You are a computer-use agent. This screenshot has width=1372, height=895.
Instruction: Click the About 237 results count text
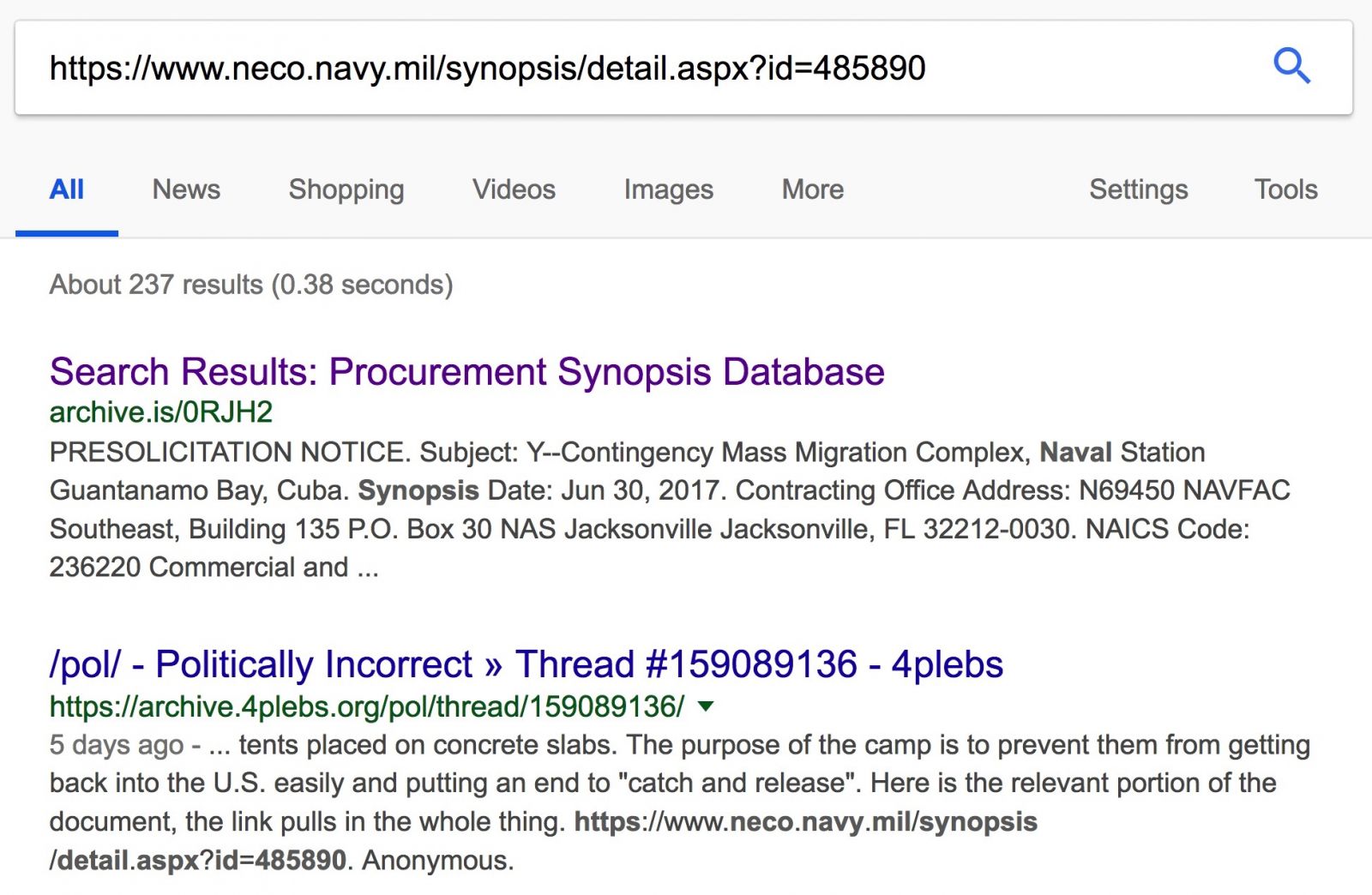tap(251, 285)
